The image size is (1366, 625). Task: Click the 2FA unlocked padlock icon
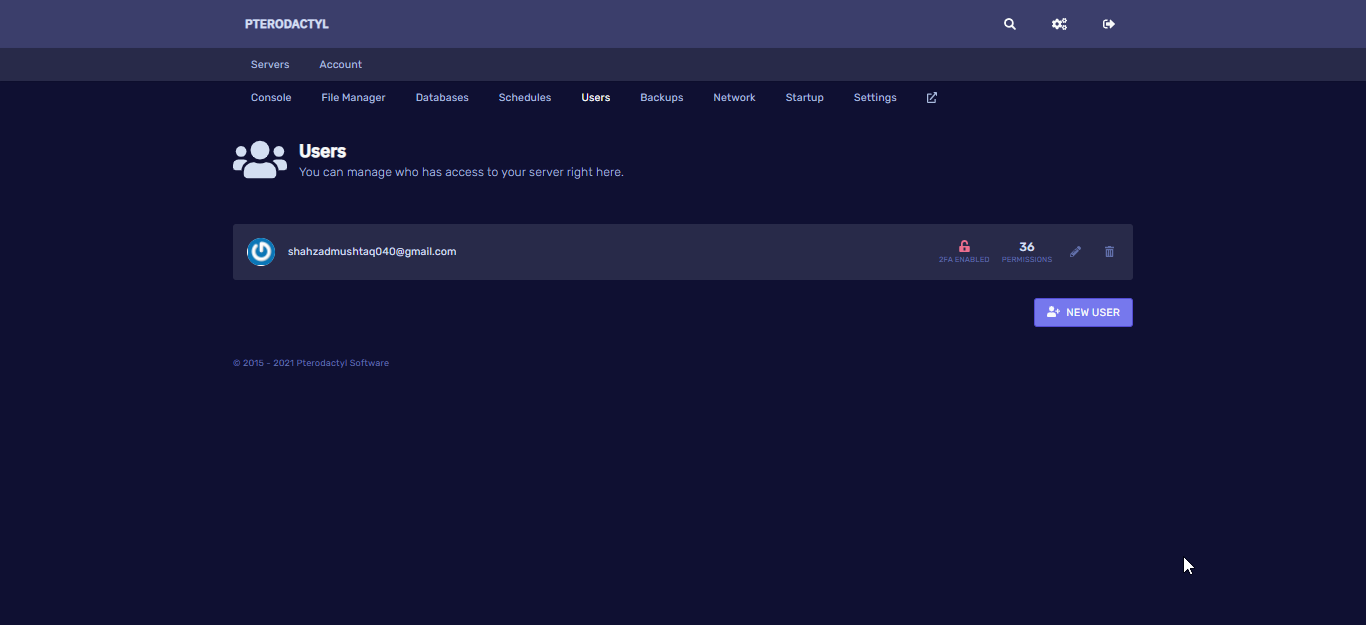(964, 246)
